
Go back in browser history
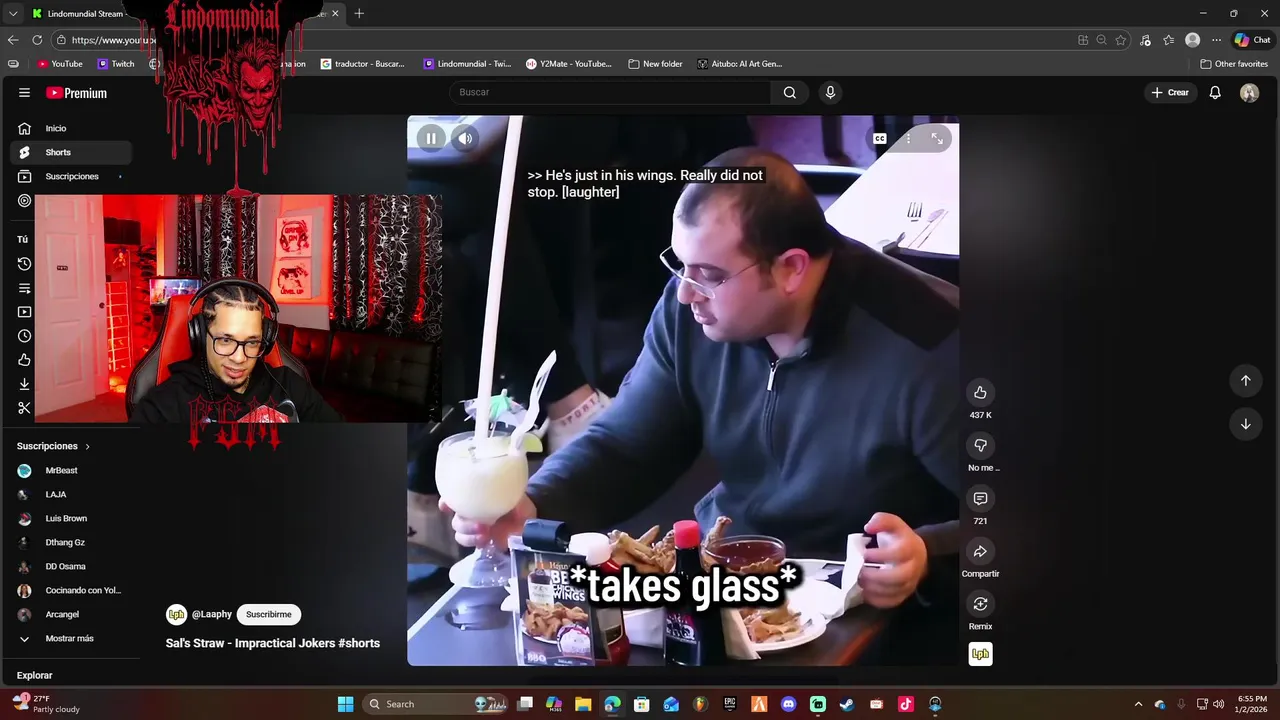[x=13, y=40]
